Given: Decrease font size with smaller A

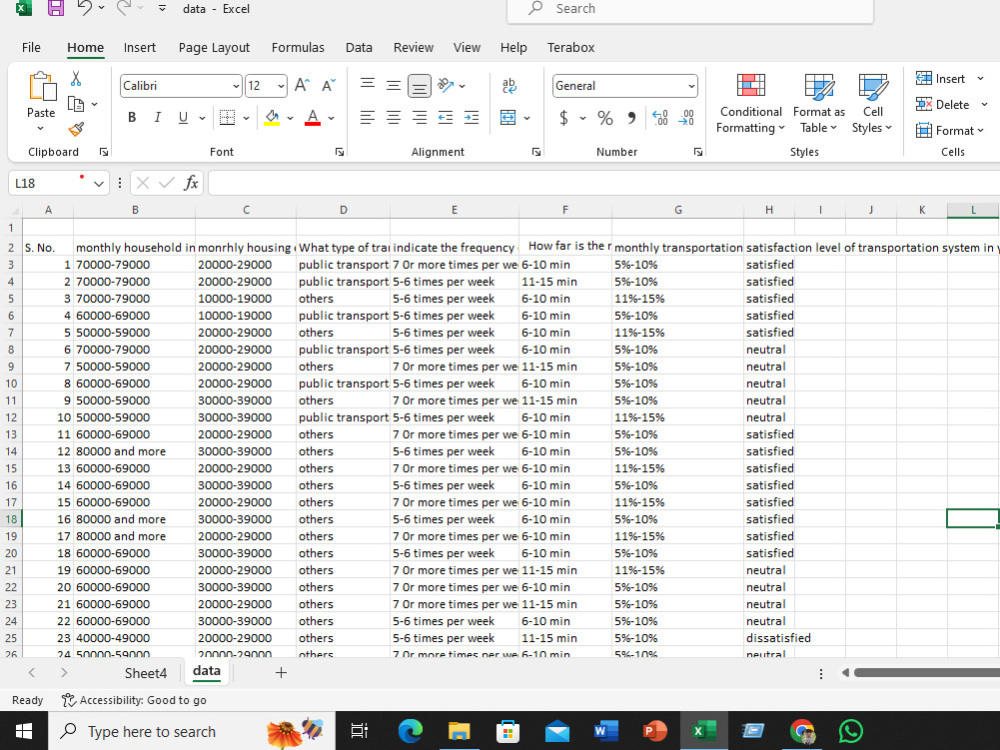Looking at the screenshot, I should tap(328, 85).
